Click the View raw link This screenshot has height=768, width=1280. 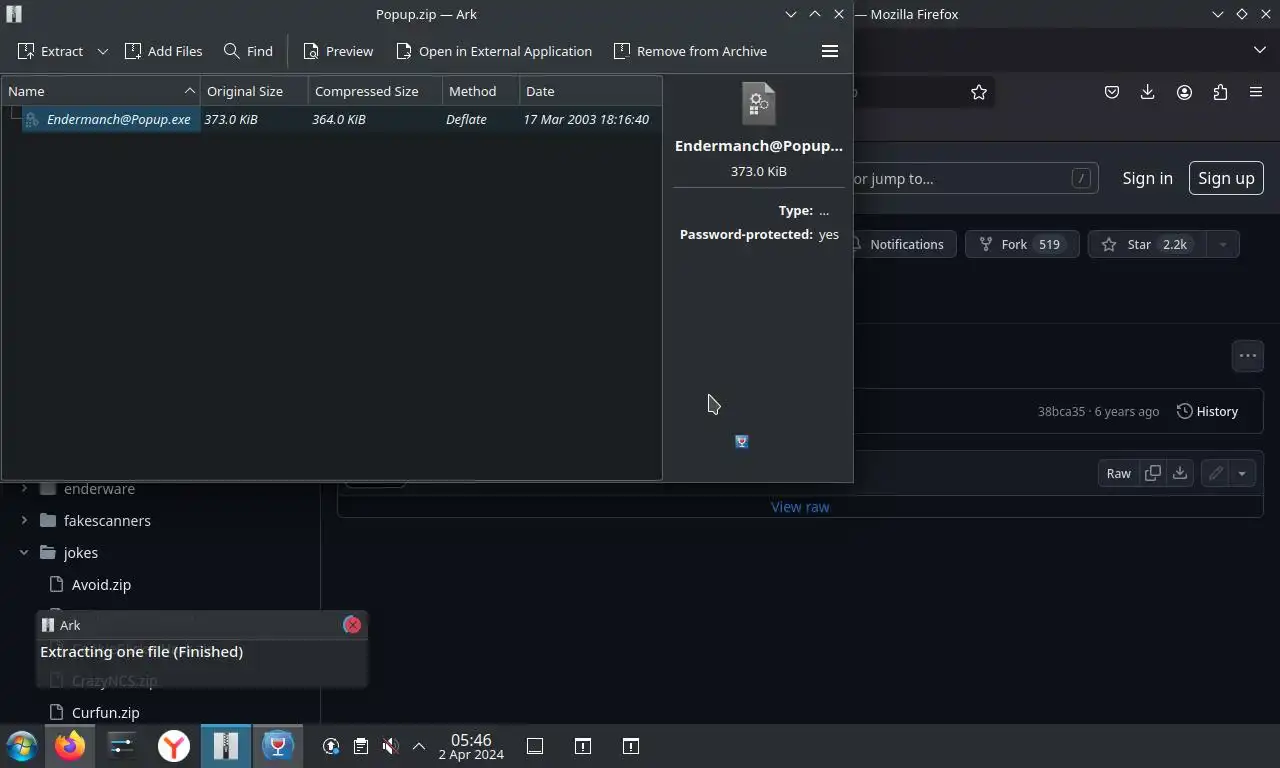(800, 507)
